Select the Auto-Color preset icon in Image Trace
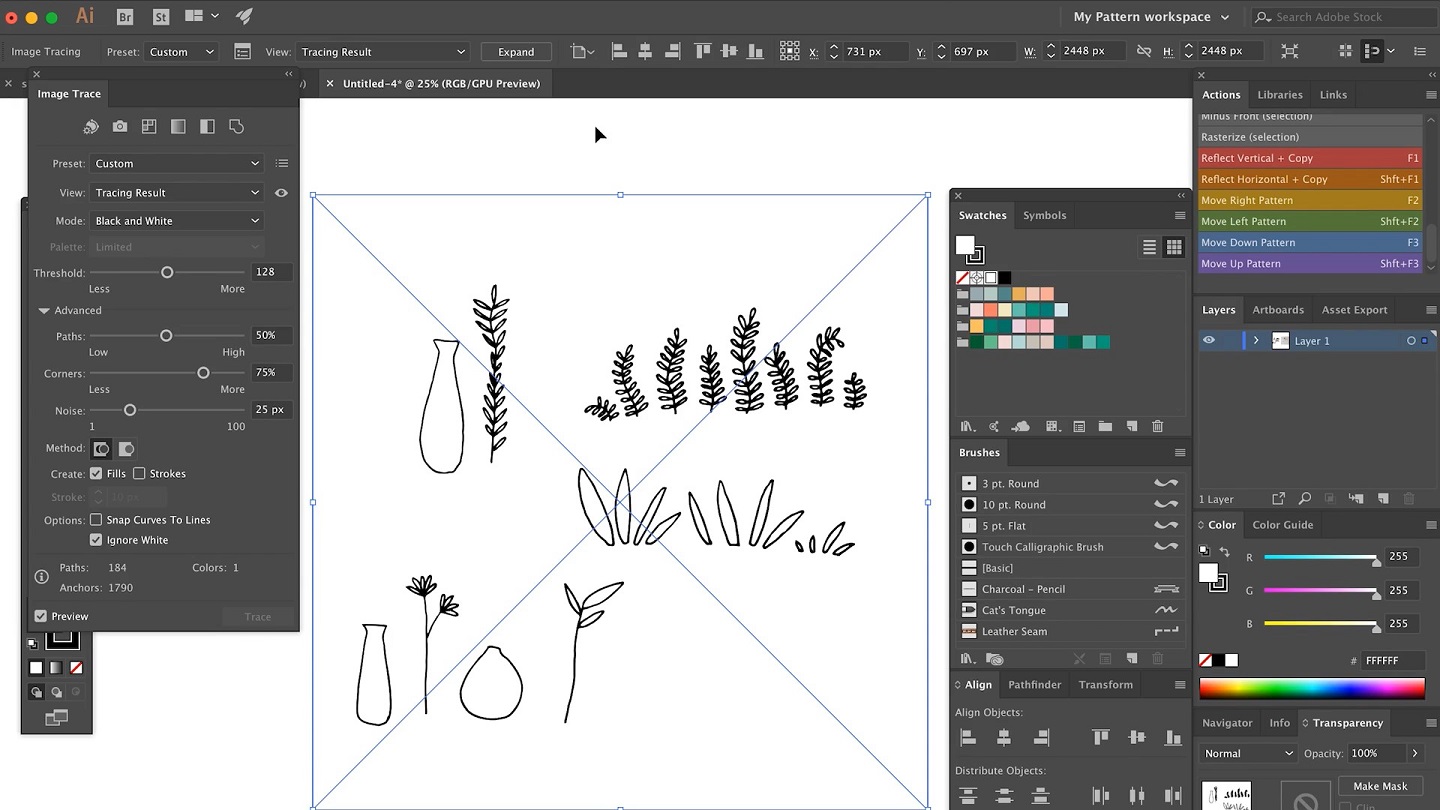 [91, 126]
